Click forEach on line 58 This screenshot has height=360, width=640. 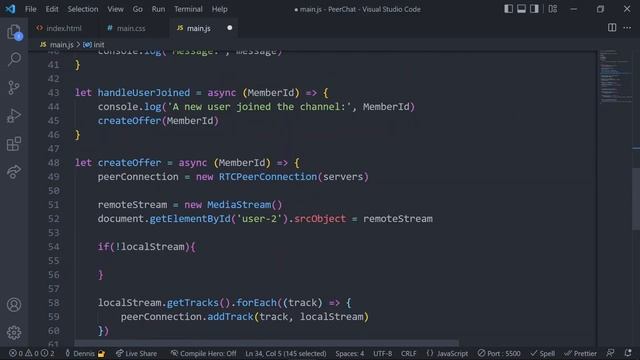[256, 303]
